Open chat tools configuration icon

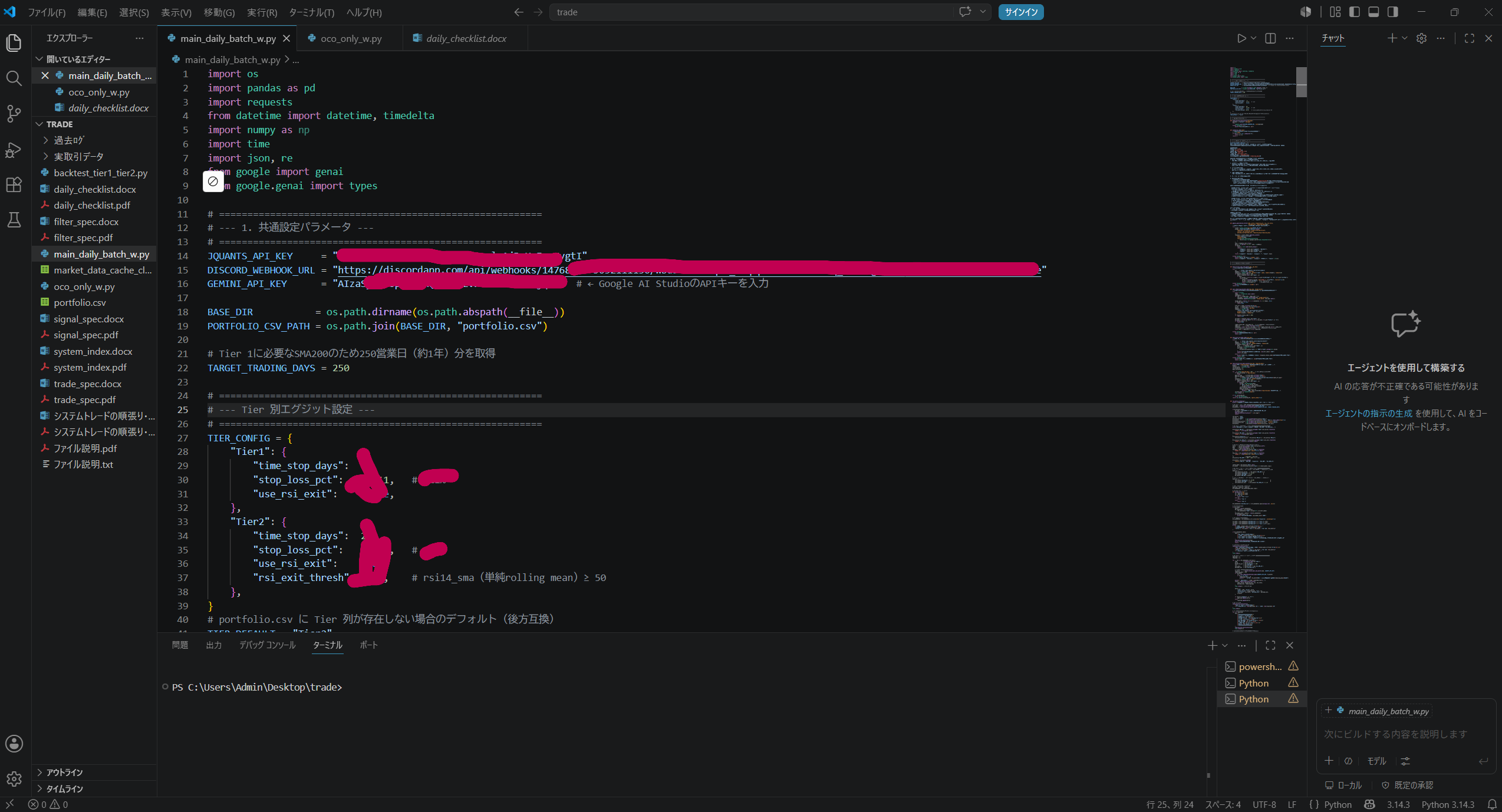point(1405,761)
